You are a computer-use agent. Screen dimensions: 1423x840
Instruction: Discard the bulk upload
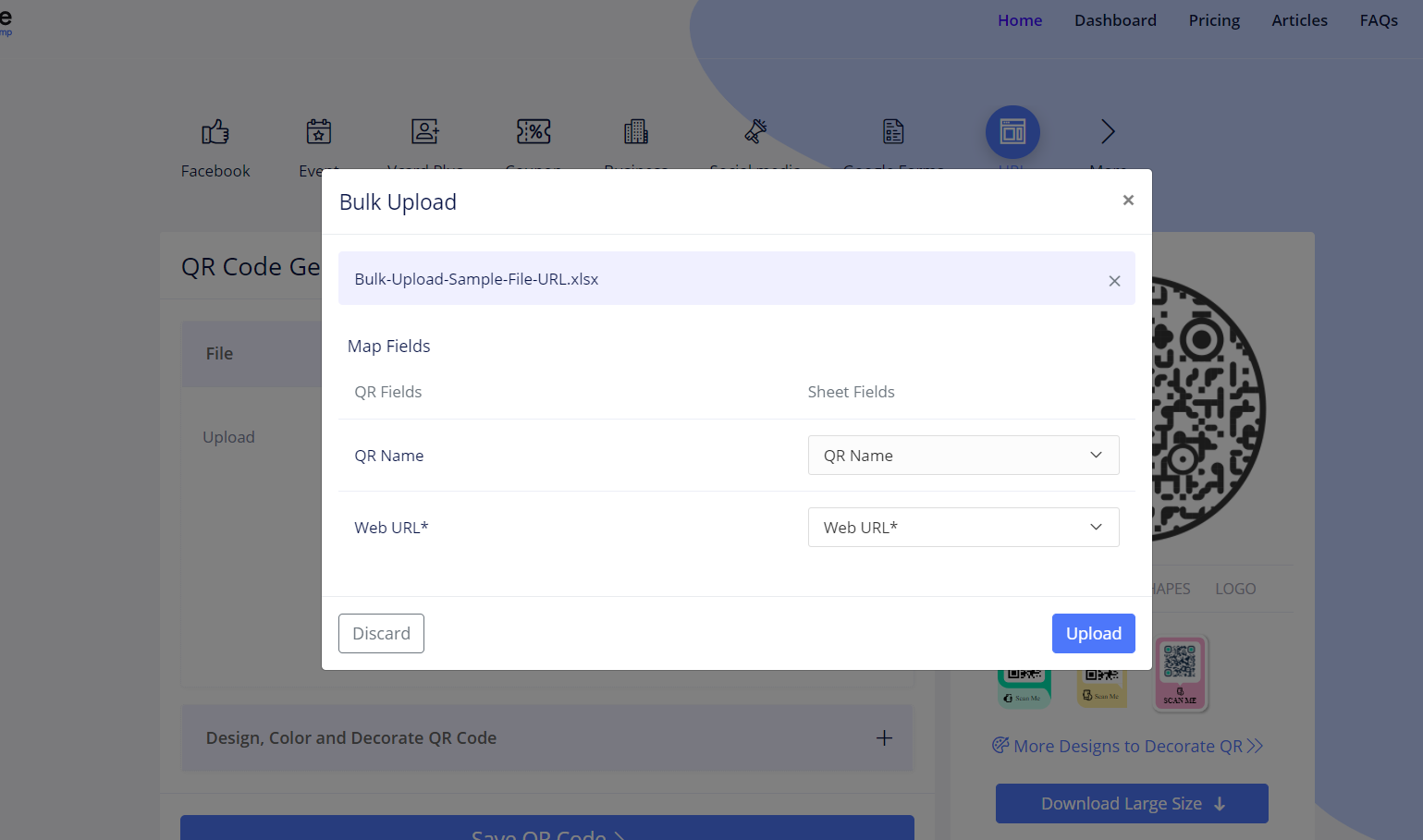click(x=381, y=633)
